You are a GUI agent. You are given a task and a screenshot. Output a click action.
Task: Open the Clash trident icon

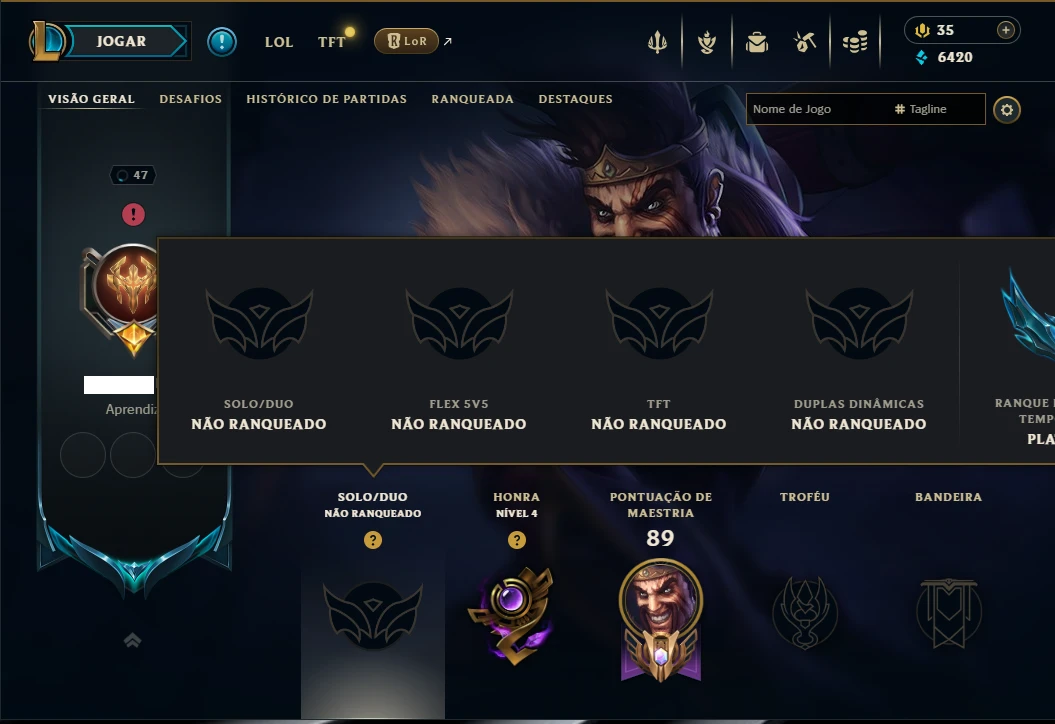(x=657, y=42)
